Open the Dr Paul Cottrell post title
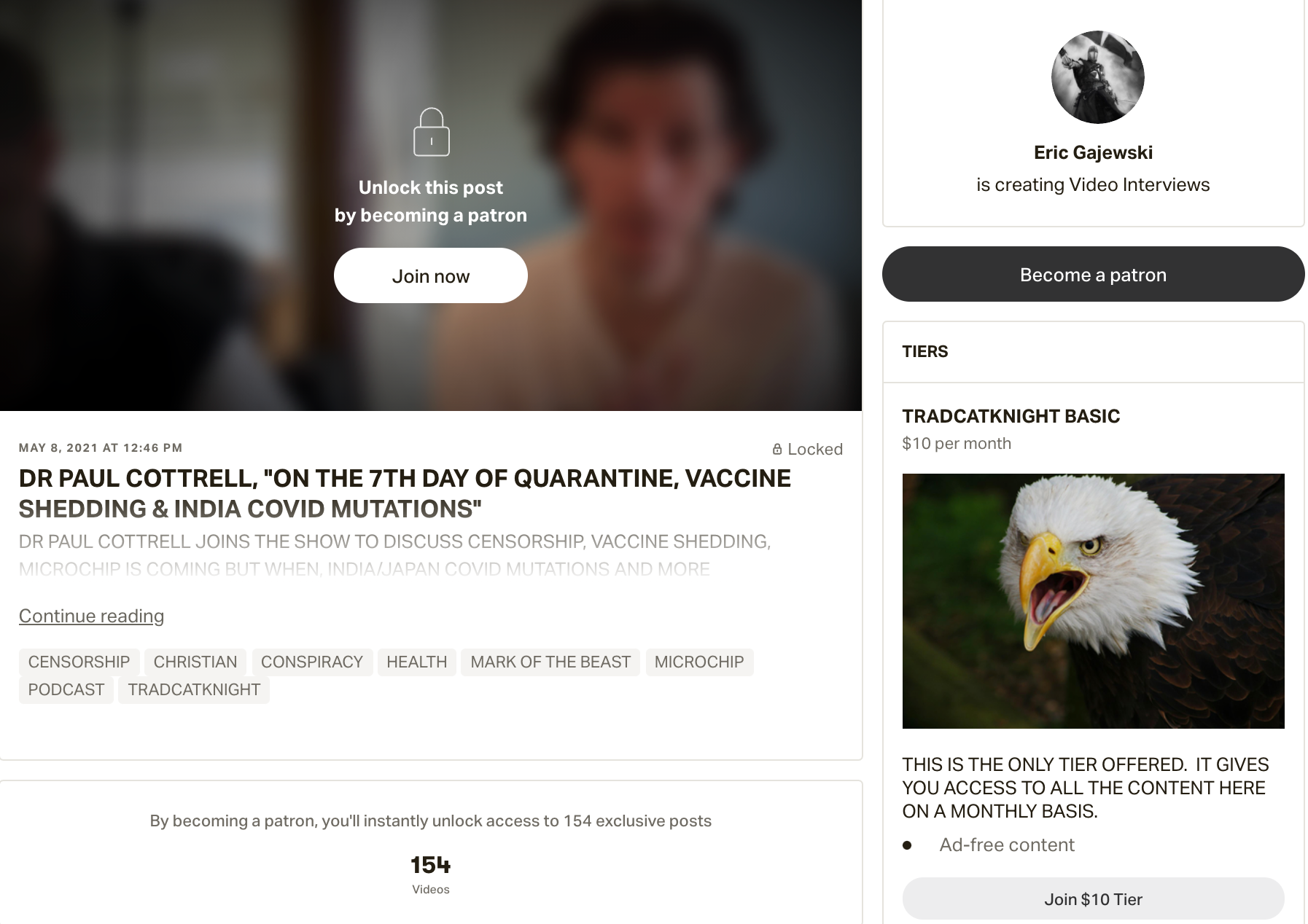Viewport: 1308px width, 924px height. click(x=405, y=493)
